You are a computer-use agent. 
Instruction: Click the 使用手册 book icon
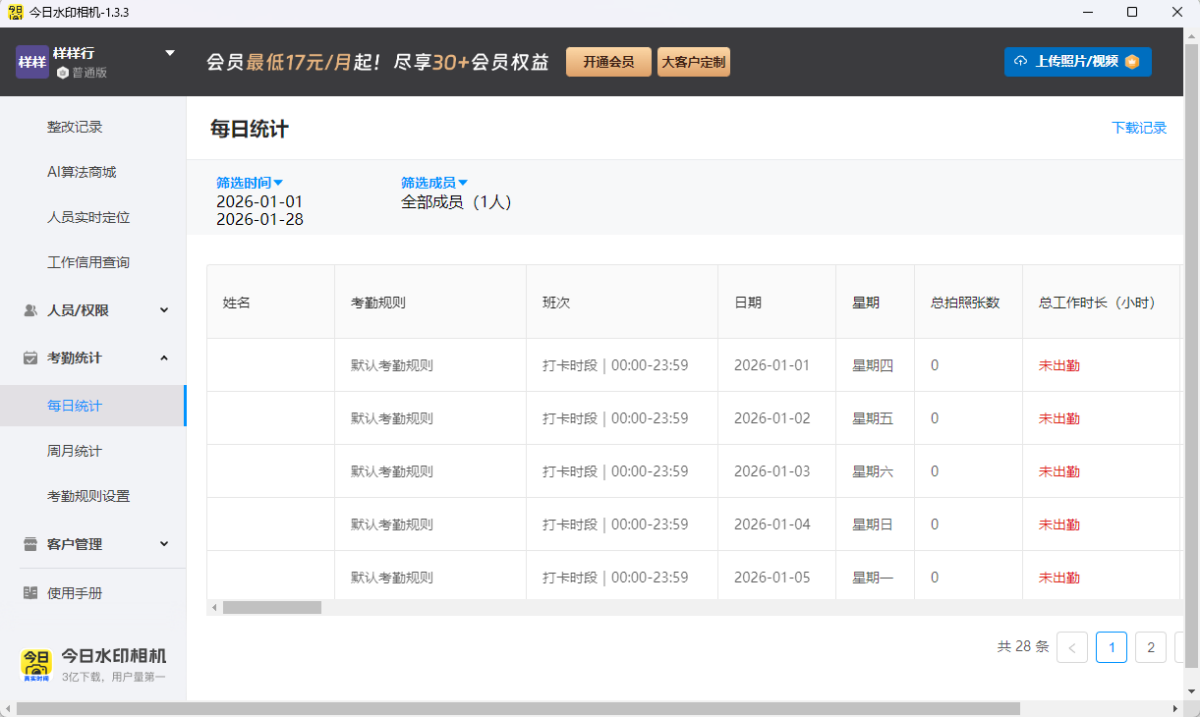[x=30, y=593]
